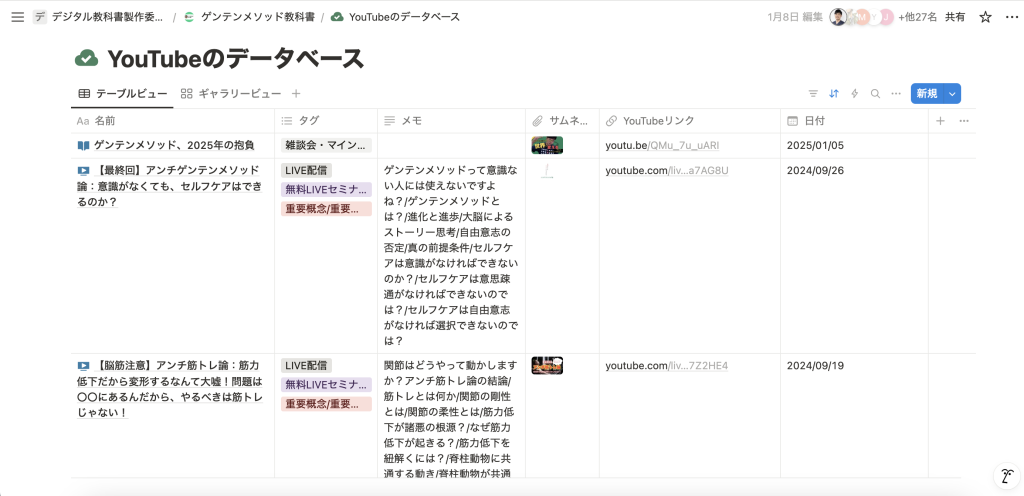Open the 日付 column header menu
1024x496 pixels.
coord(815,121)
